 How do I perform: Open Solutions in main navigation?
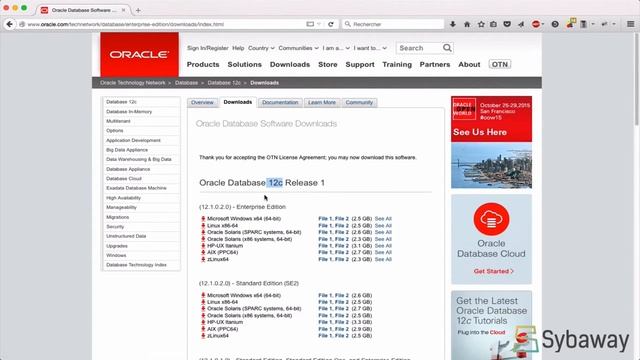[x=244, y=64]
